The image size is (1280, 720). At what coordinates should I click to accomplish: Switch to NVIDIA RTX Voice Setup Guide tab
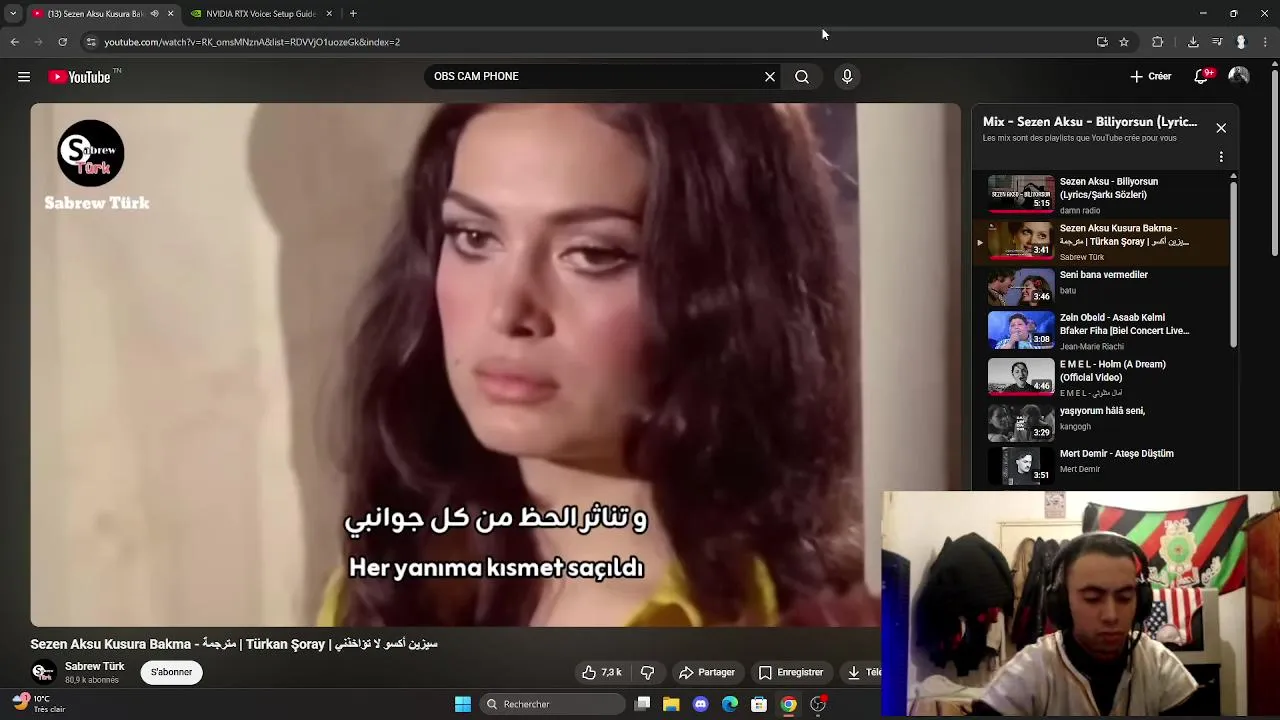coord(261,14)
